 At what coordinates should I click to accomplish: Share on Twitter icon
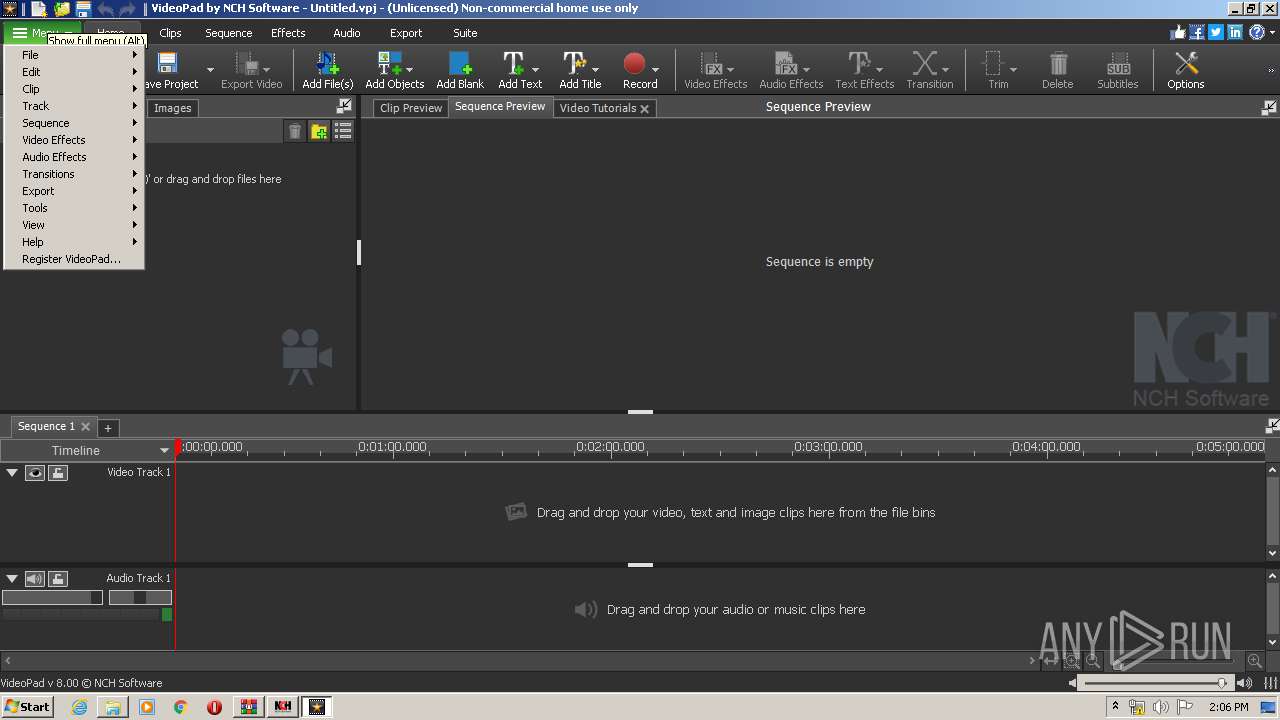(x=1216, y=32)
